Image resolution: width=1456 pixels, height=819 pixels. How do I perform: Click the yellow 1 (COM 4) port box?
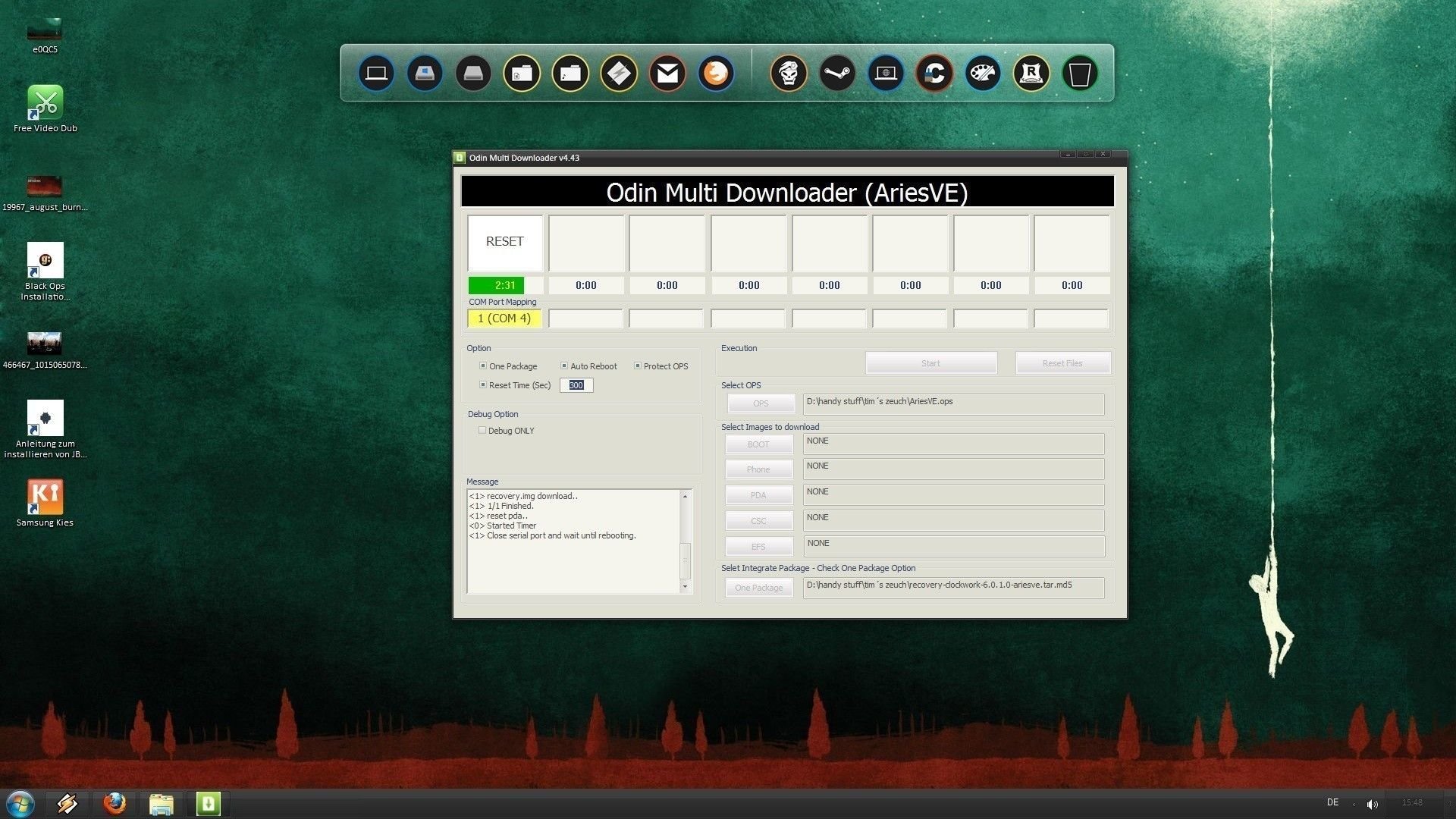tap(504, 318)
